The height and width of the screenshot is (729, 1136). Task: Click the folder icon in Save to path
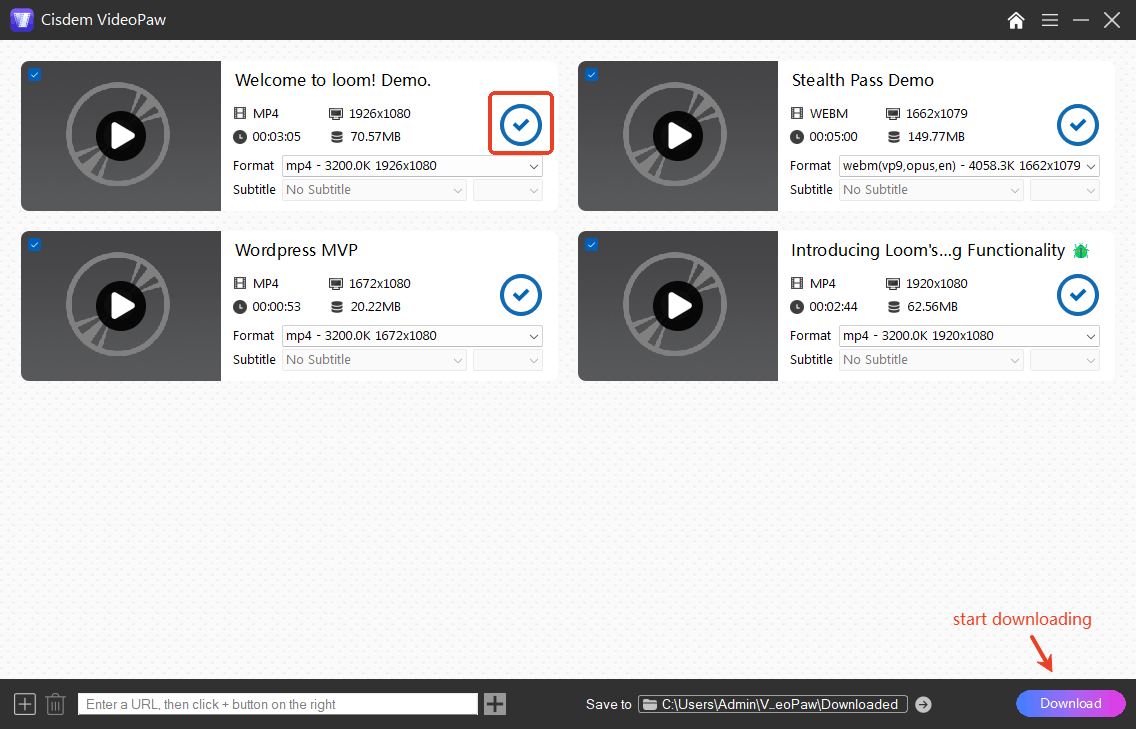point(650,704)
